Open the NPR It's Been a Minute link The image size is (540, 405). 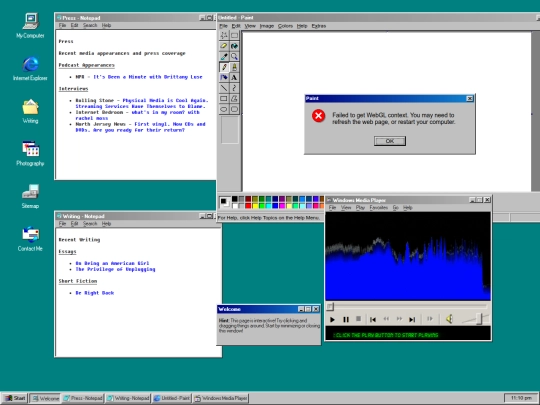[x=148, y=77]
